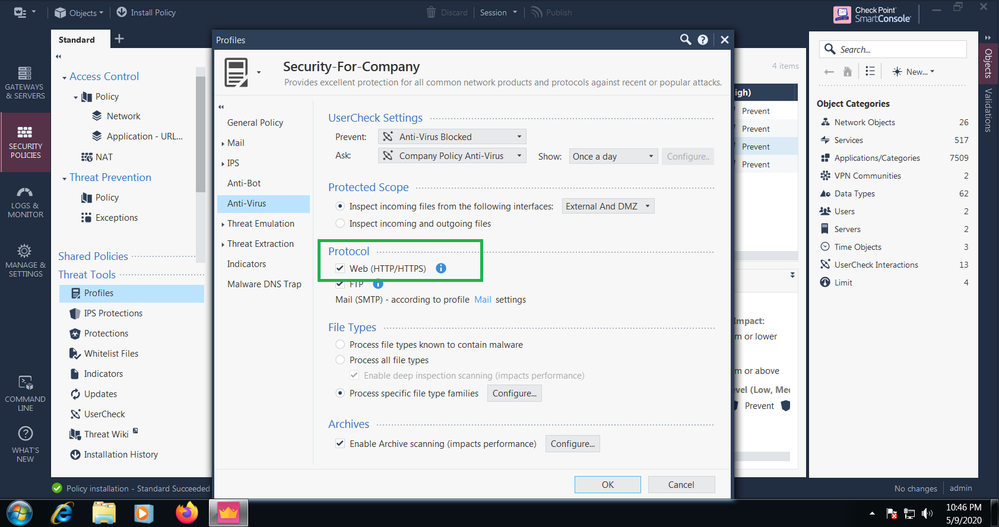The image size is (999, 527).
Task: Open the Prevent Anti-Virus Blocked dropdown
Action: (453, 136)
